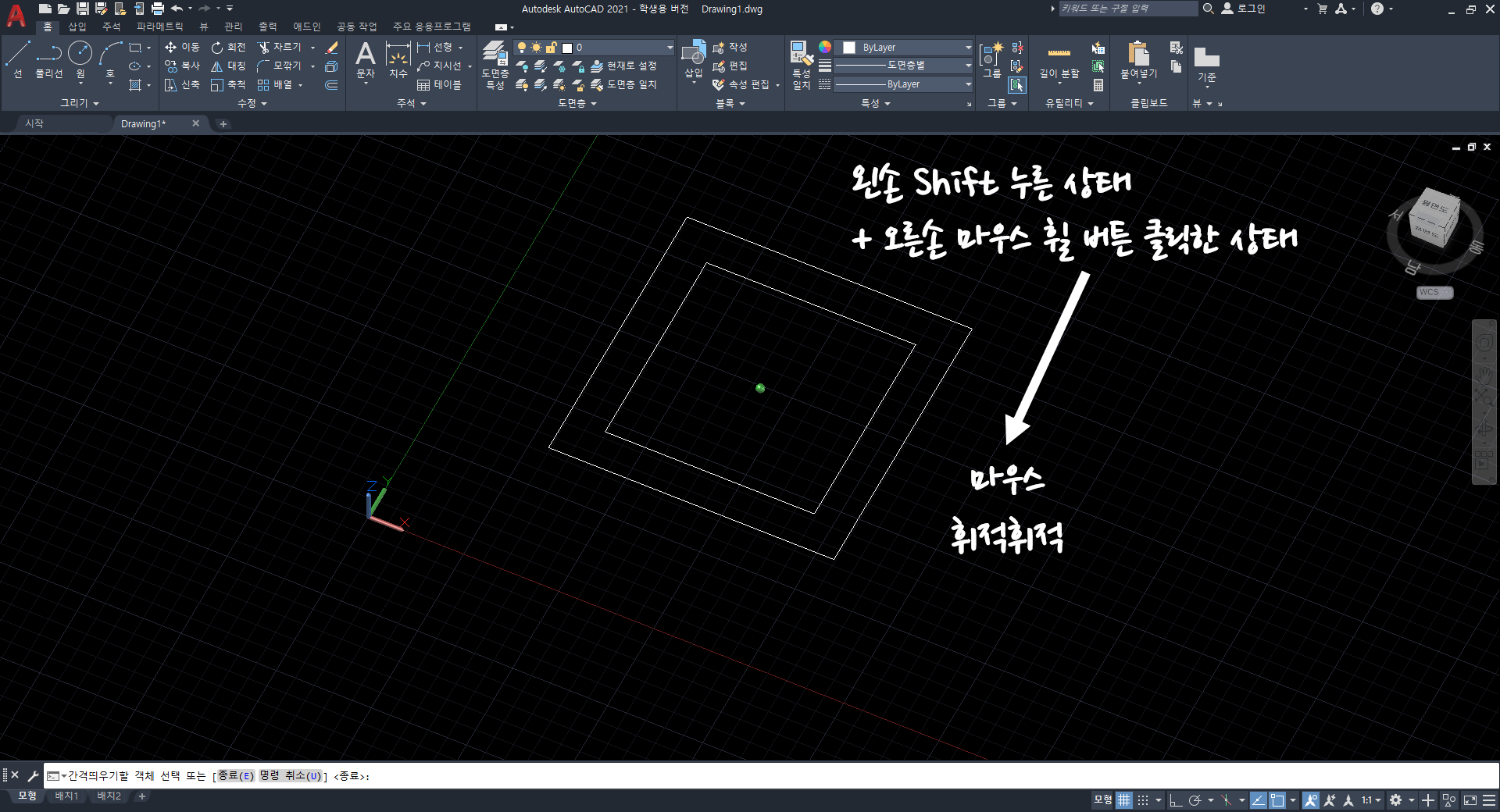Open the layer 0 dropdown list
The height and width of the screenshot is (812, 1500).
click(x=670, y=48)
